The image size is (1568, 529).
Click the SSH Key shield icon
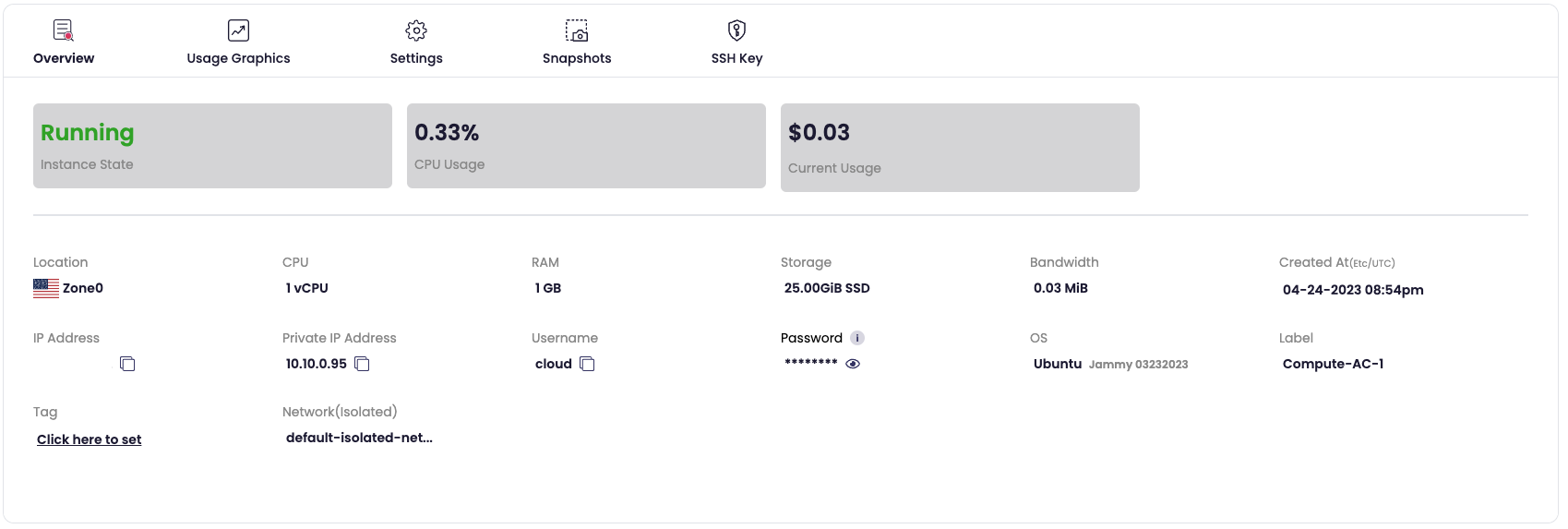(x=736, y=30)
